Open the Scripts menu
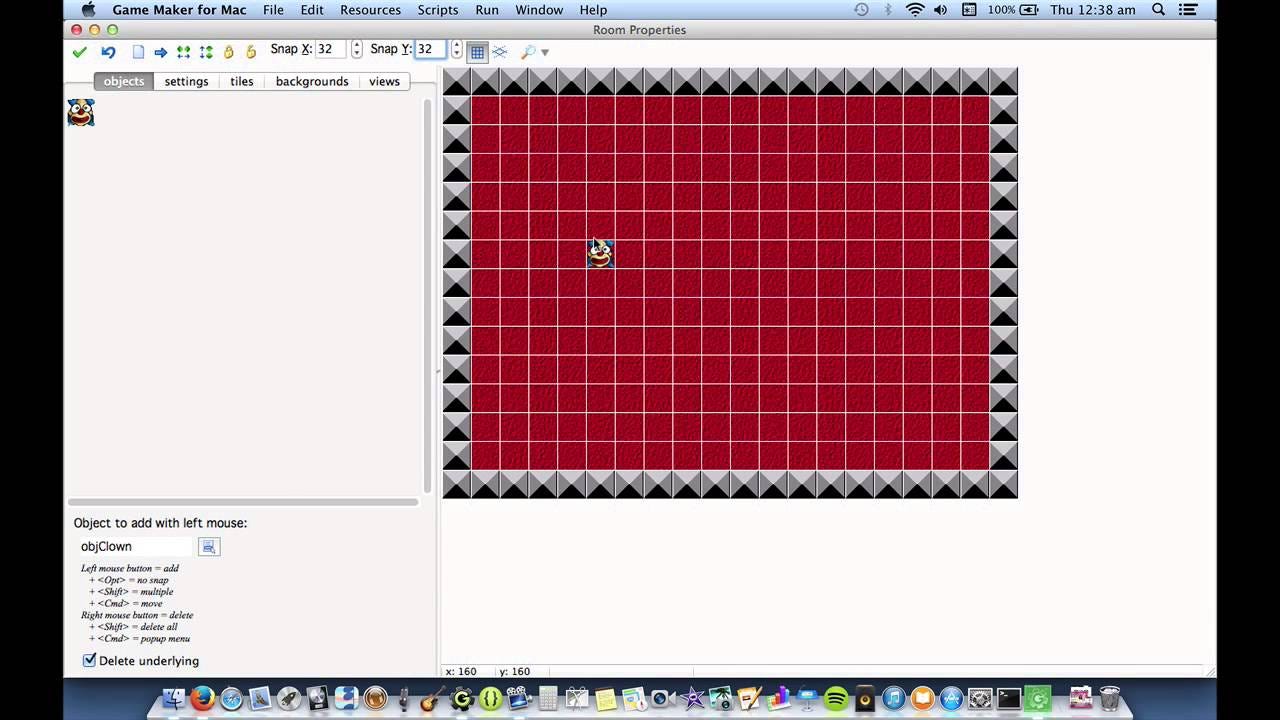The image size is (1280, 720). (x=438, y=10)
